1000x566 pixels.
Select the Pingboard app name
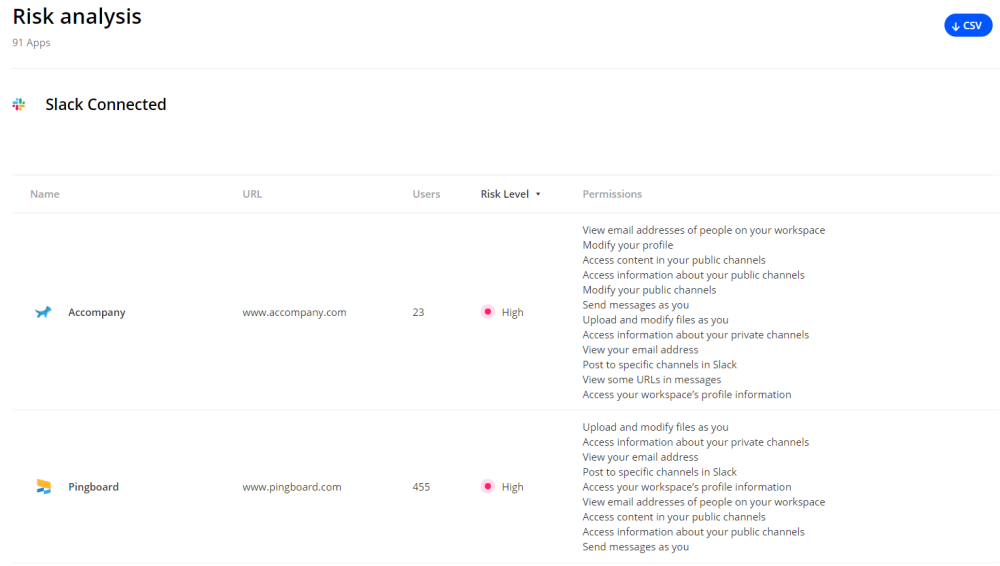click(93, 487)
